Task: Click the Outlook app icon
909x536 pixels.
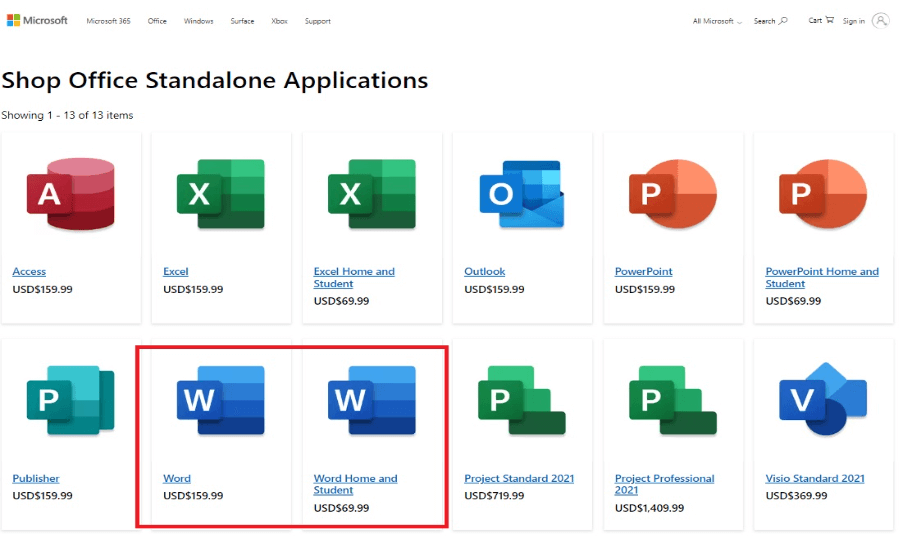Action: coord(522,194)
